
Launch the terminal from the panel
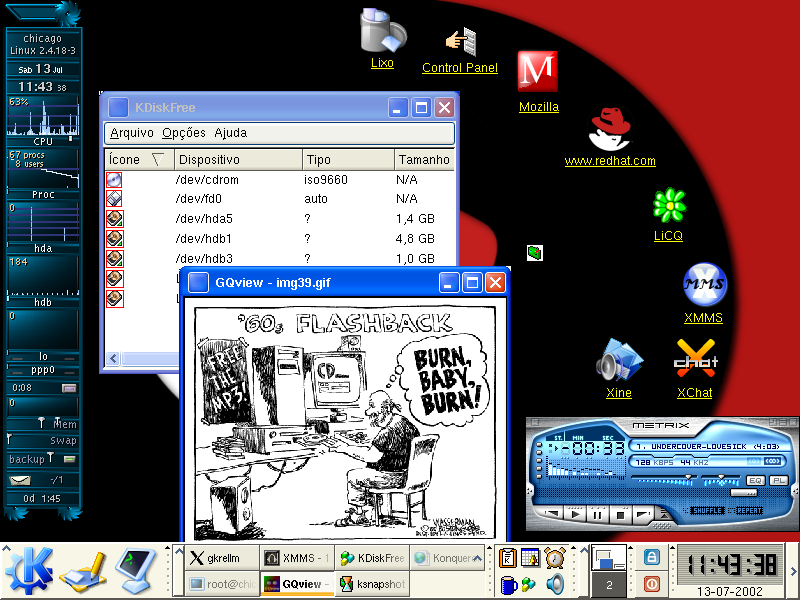[x=136, y=570]
